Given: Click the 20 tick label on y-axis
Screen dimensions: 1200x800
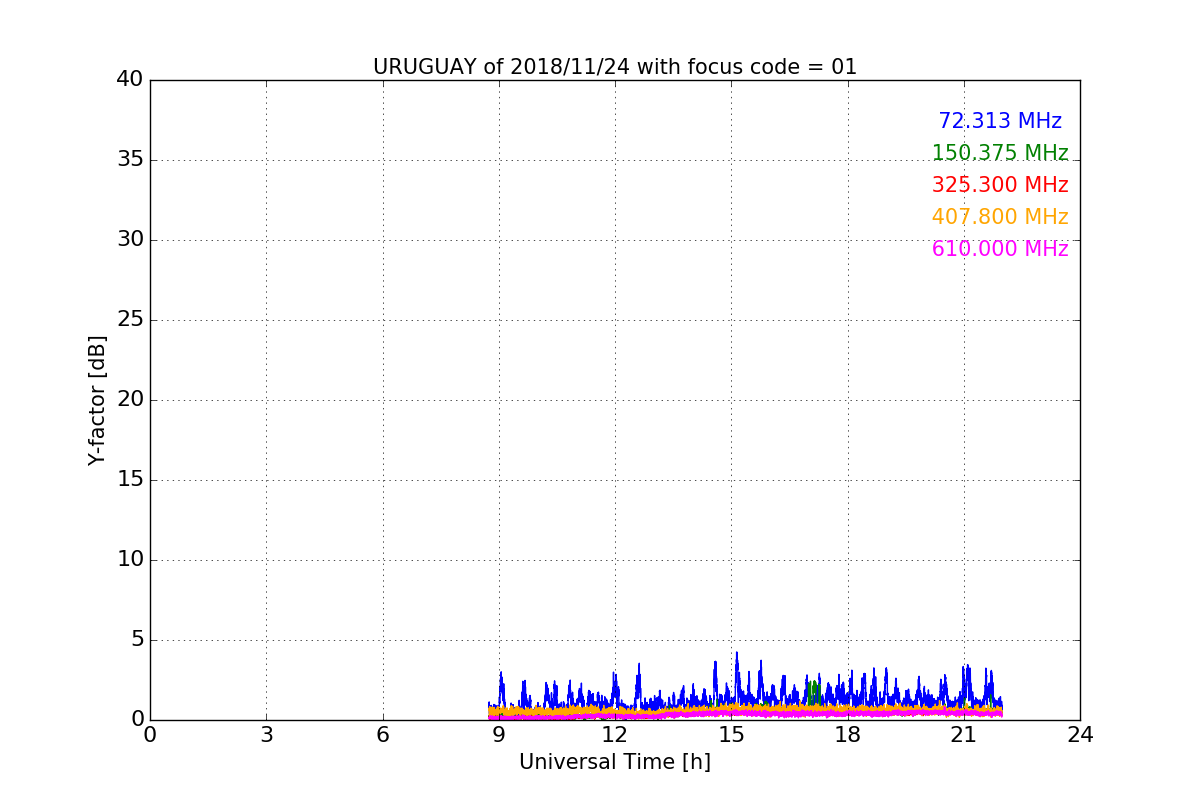Looking at the screenshot, I should [x=130, y=400].
